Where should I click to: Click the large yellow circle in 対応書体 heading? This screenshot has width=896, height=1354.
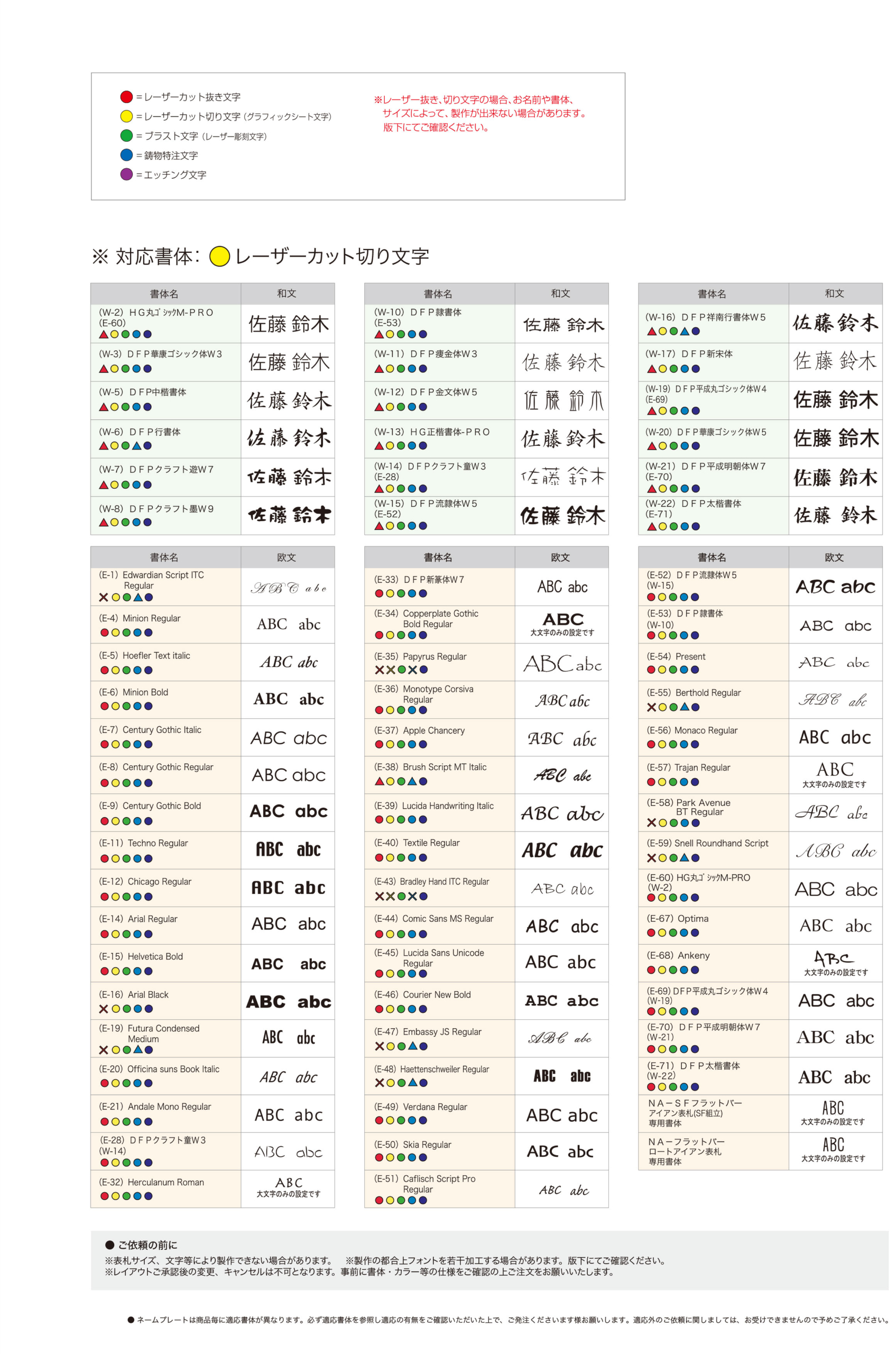(x=219, y=257)
